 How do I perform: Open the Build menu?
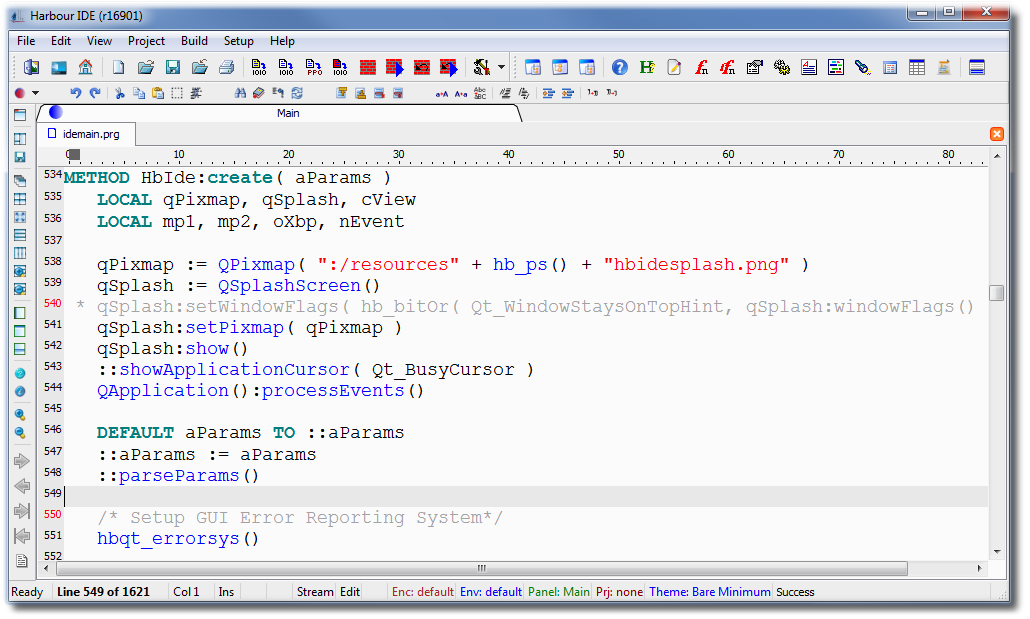194,41
